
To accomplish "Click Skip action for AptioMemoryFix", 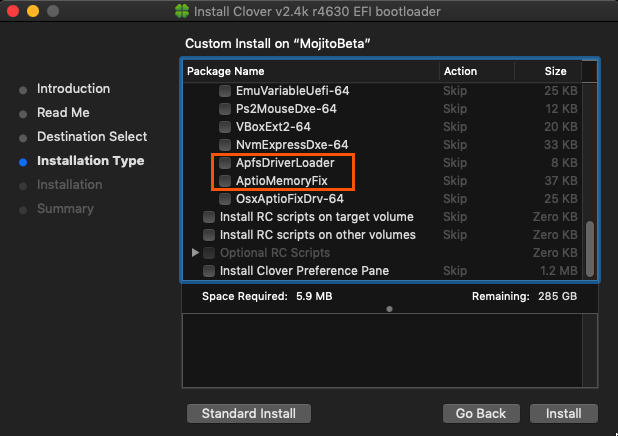I will (x=455, y=181).
